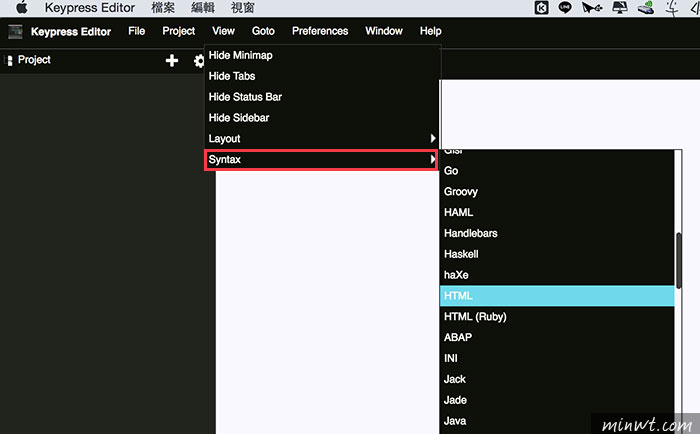The height and width of the screenshot is (434, 700).
Task: Select Jack syntax
Action: [557, 379]
